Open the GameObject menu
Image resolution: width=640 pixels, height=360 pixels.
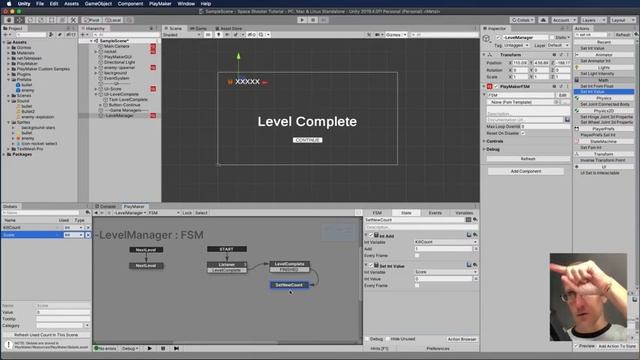pyautogui.click(x=98, y=4)
